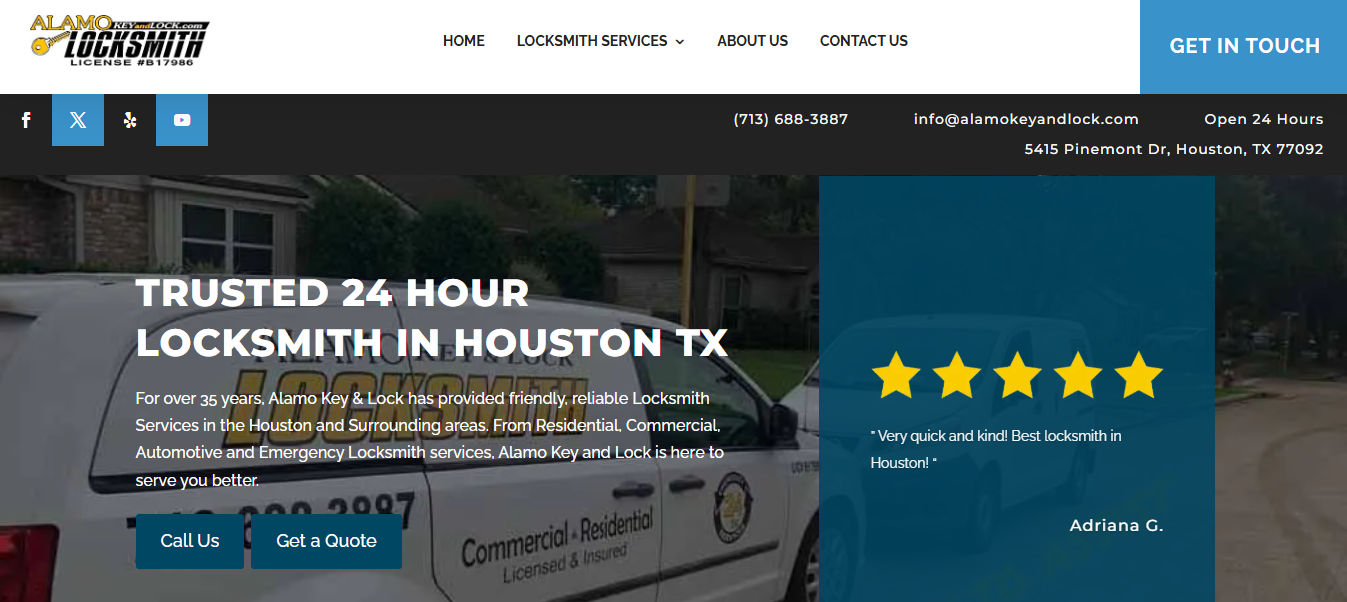Click the Get a Quote button
1347x602 pixels.
(x=326, y=541)
